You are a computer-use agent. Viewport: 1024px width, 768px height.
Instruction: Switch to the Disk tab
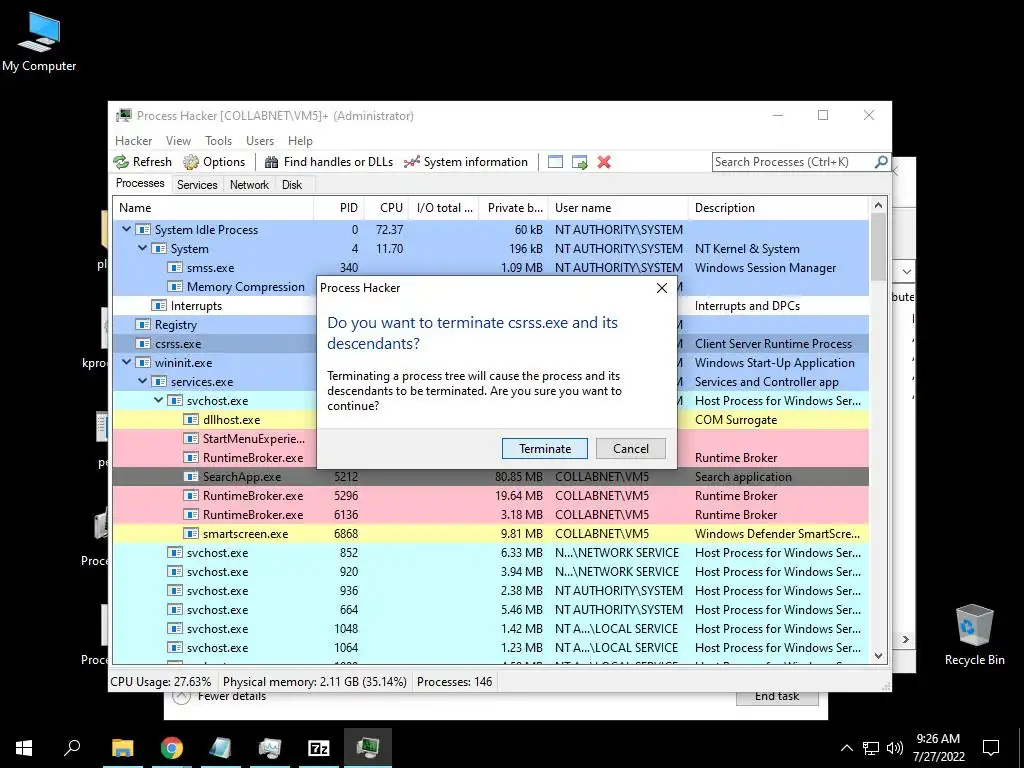tap(292, 185)
